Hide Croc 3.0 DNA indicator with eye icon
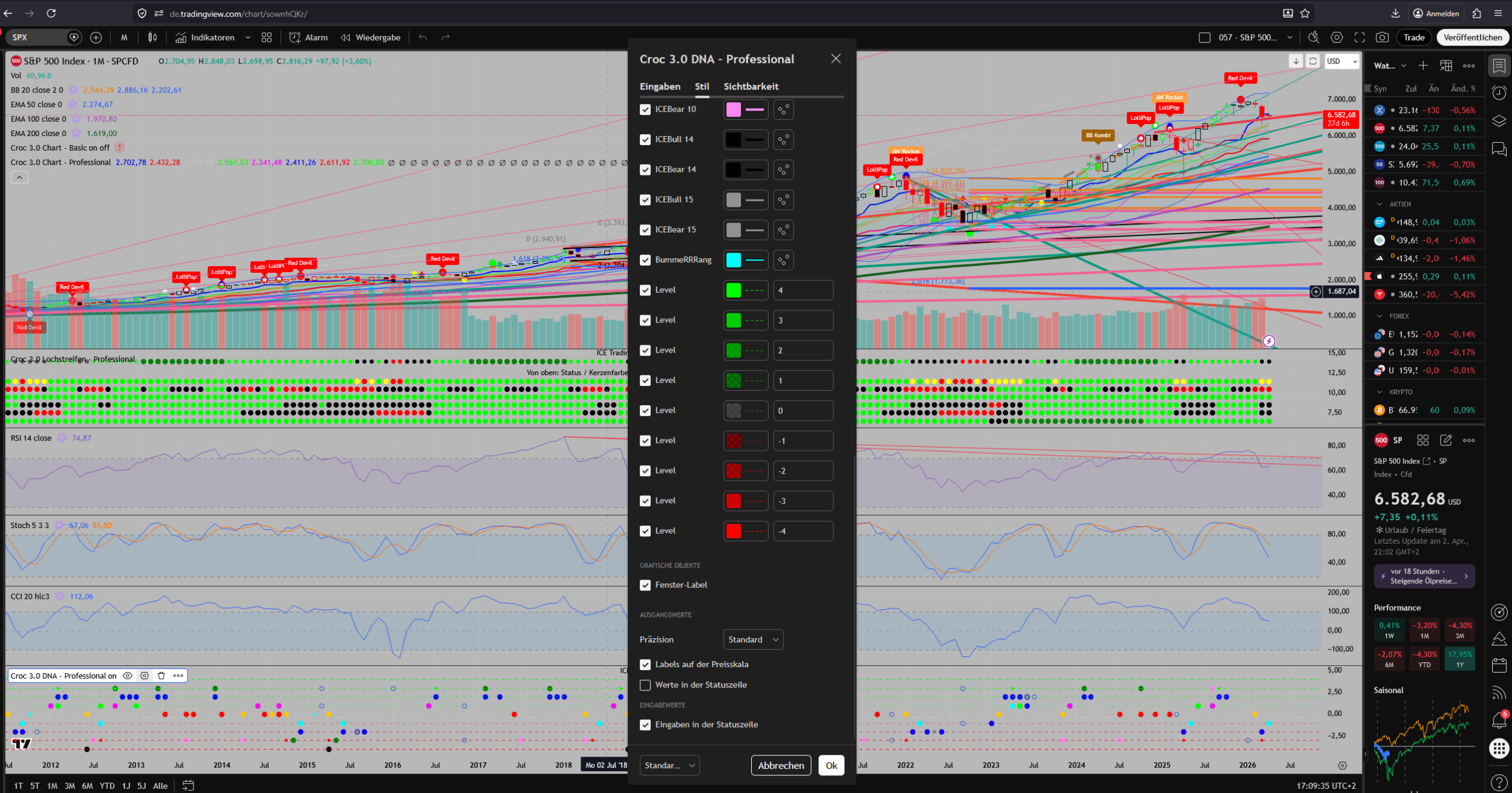Image resolution: width=1512 pixels, height=793 pixels. 128,676
